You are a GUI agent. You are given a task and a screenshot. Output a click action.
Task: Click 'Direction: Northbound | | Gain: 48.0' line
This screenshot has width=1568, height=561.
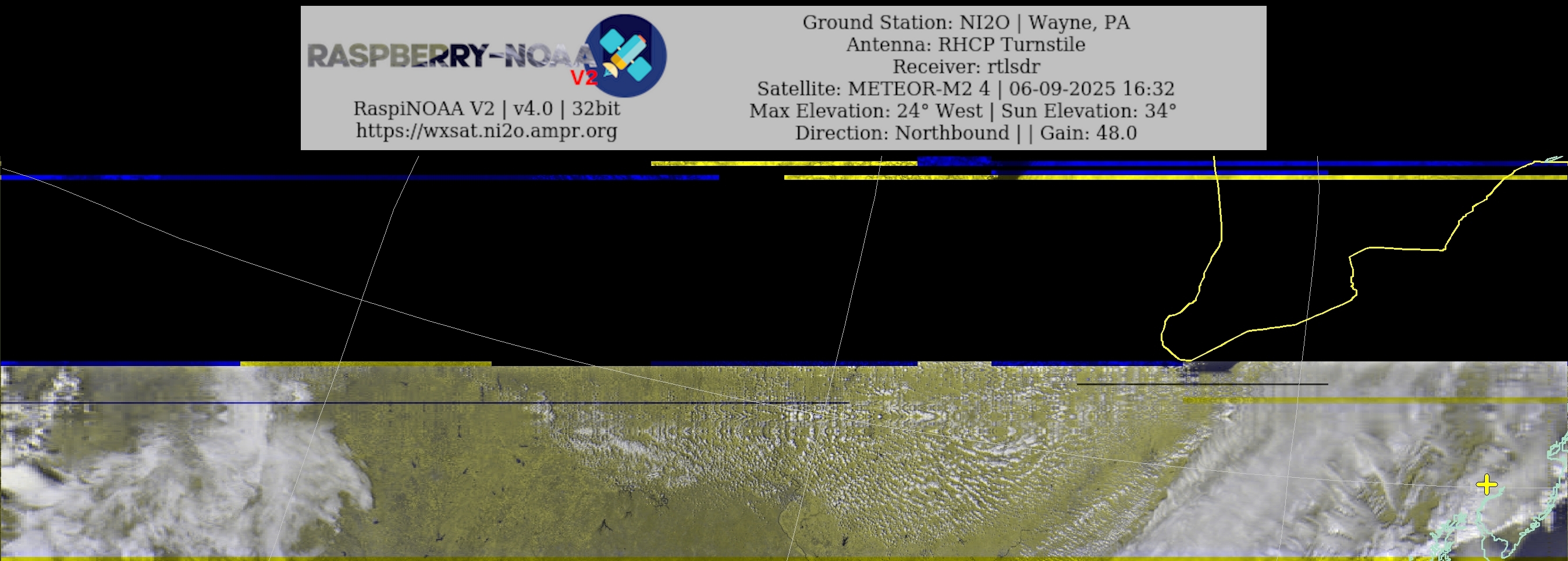966,133
